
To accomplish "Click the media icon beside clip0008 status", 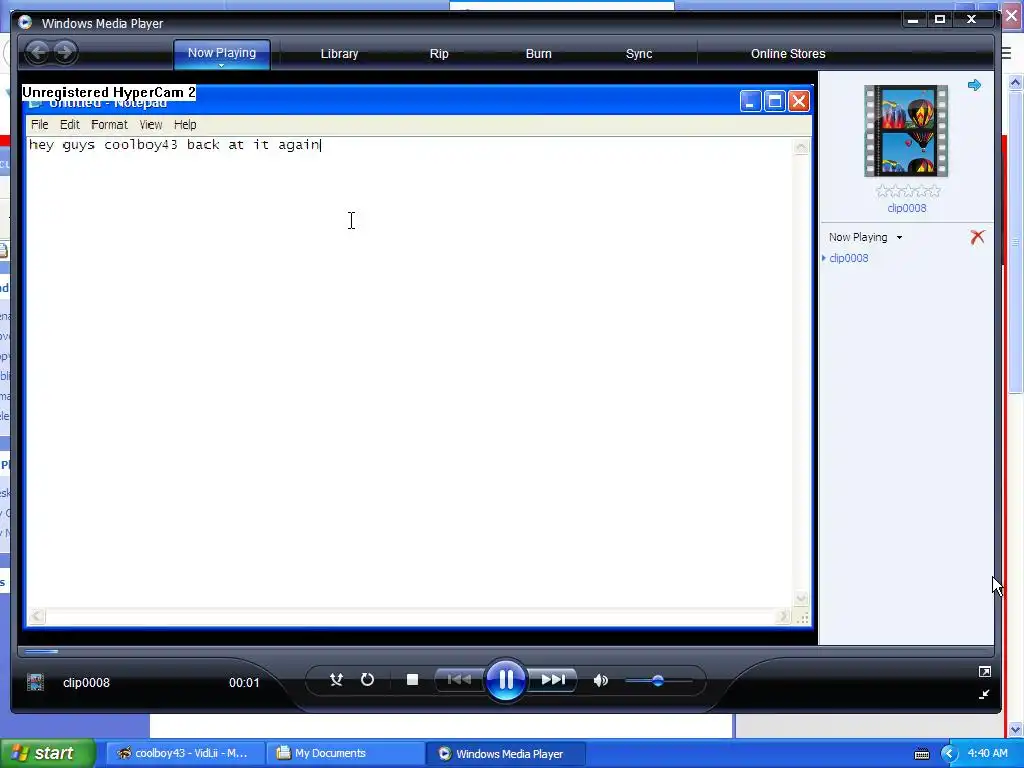I will pyautogui.click(x=35, y=682).
